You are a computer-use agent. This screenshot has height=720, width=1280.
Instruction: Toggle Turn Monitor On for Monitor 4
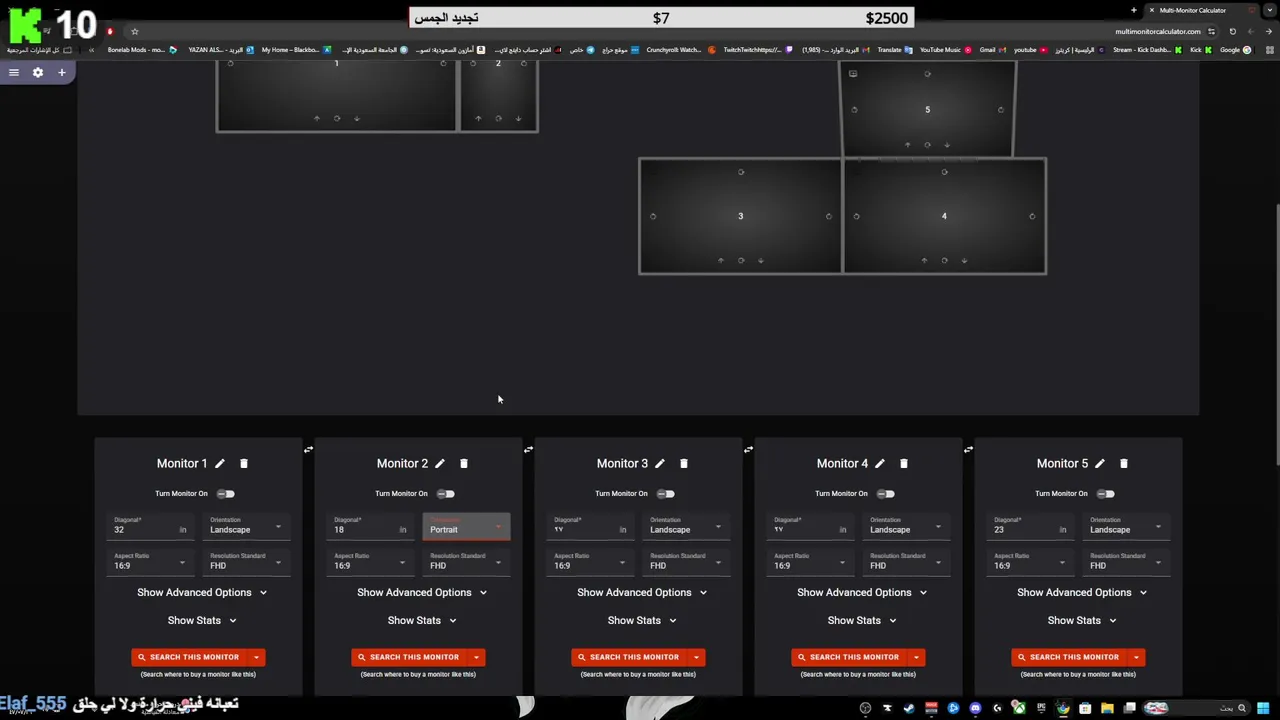click(x=886, y=494)
